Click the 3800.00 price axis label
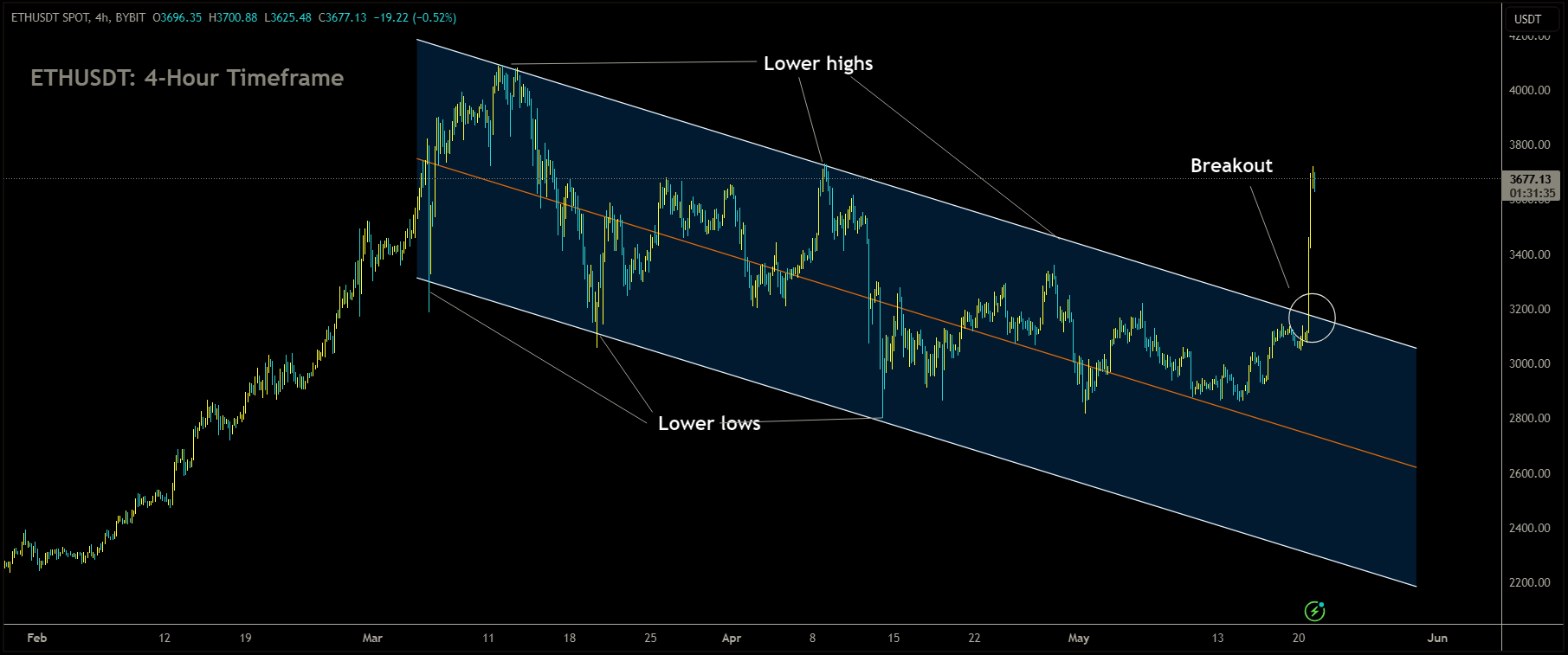The image size is (1568, 655). [1529, 144]
